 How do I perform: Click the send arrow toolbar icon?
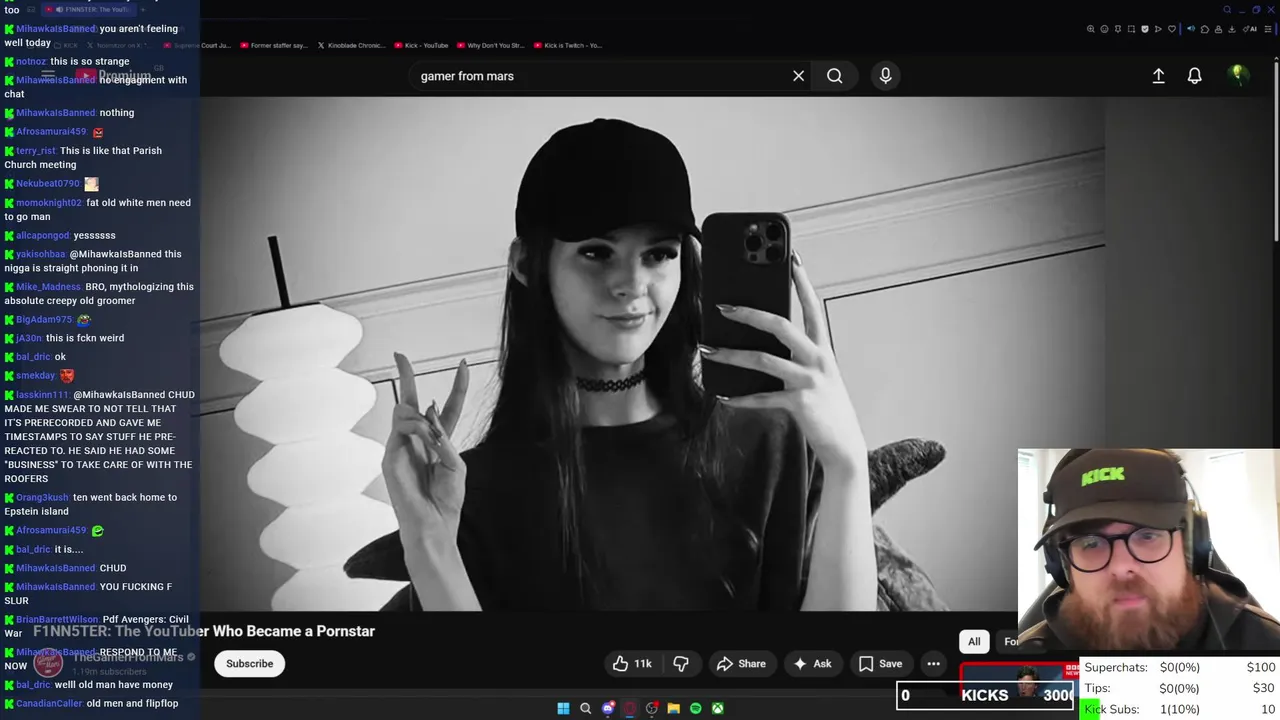[x=1158, y=29]
